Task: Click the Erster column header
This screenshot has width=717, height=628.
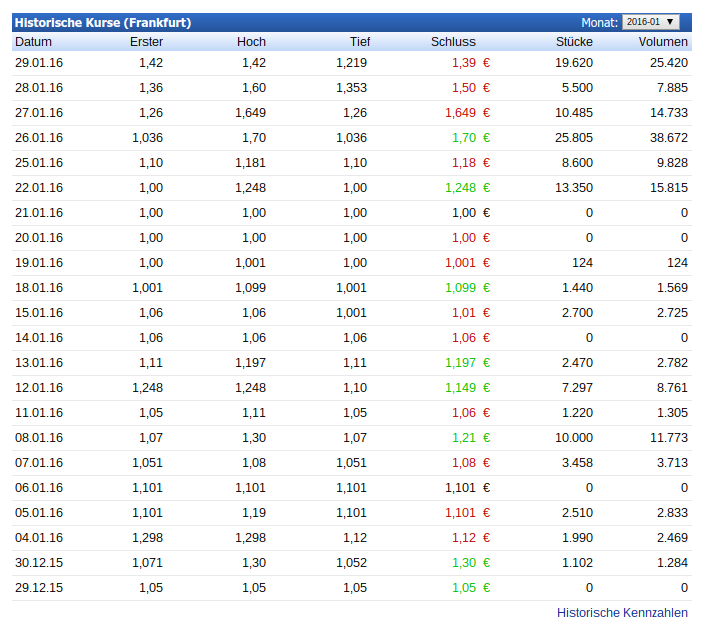Action: 146,42
